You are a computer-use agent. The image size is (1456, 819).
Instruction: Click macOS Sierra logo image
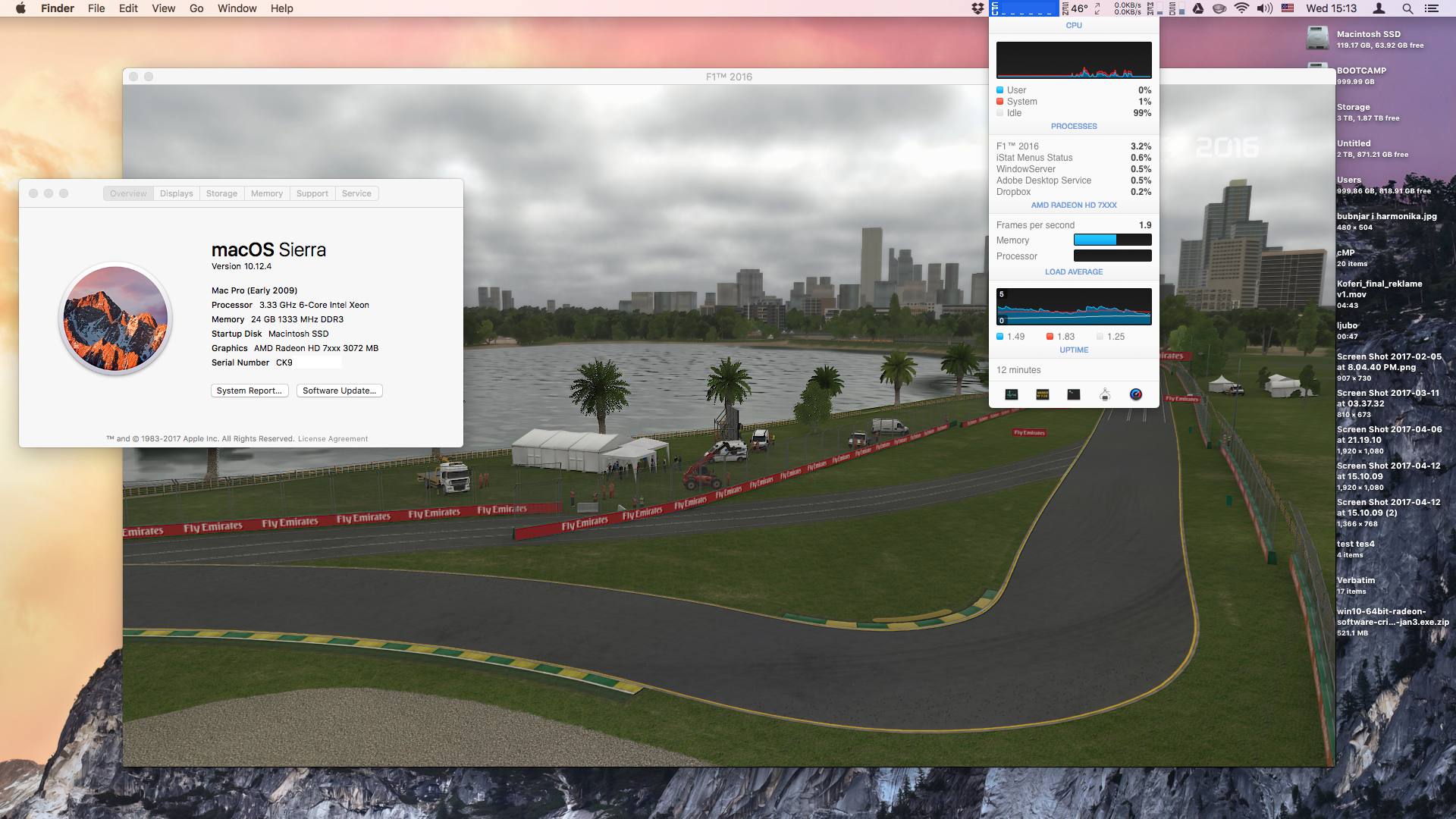click(115, 319)
